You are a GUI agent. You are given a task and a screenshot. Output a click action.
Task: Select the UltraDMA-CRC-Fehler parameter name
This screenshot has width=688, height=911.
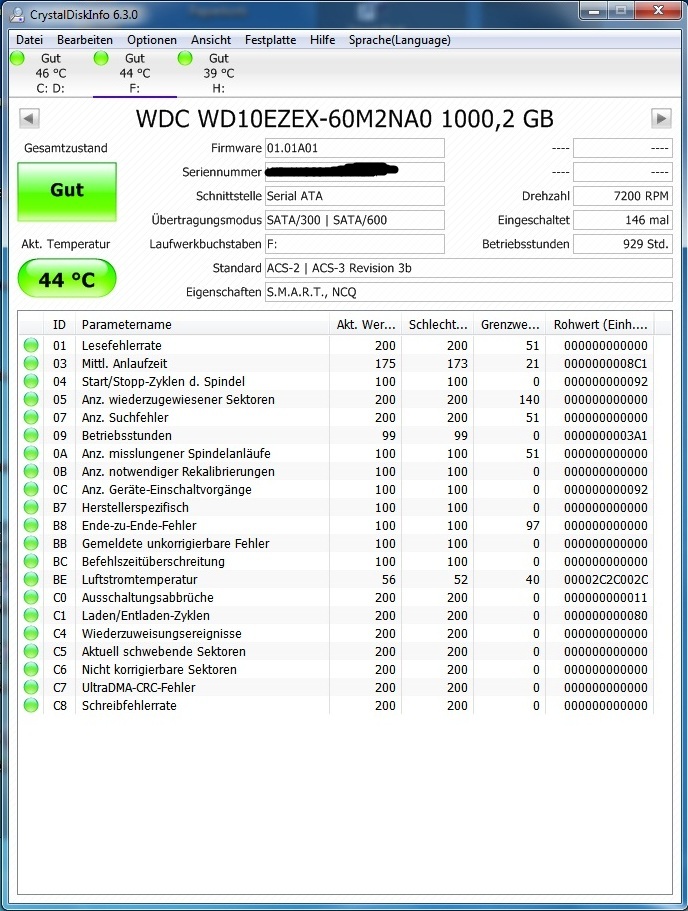138,687
